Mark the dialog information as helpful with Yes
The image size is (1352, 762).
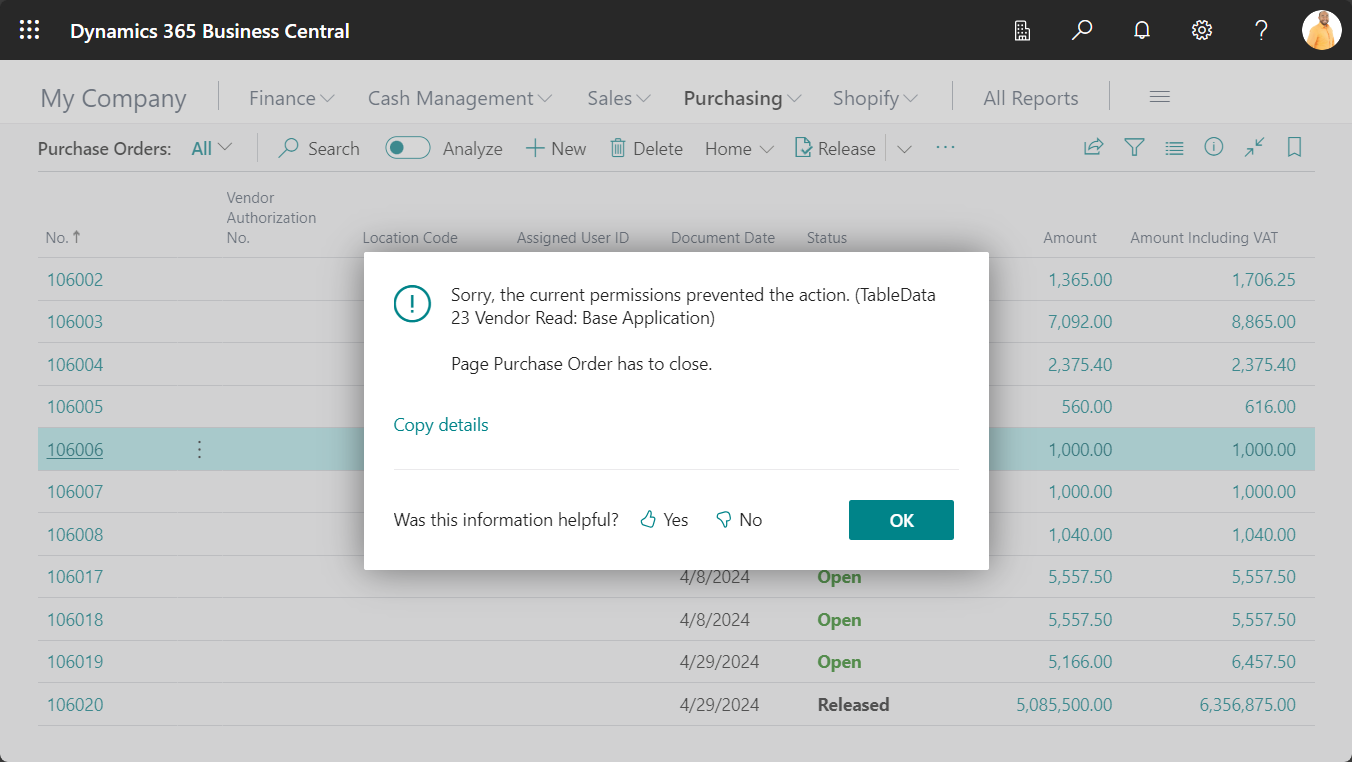[663, 519]
